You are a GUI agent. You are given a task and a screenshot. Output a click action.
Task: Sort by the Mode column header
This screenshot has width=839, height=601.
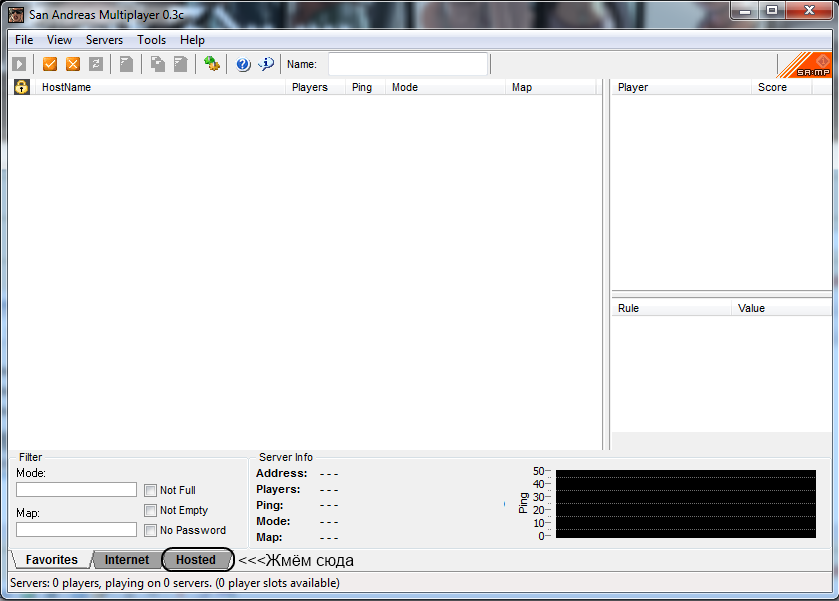click(445, 87)
